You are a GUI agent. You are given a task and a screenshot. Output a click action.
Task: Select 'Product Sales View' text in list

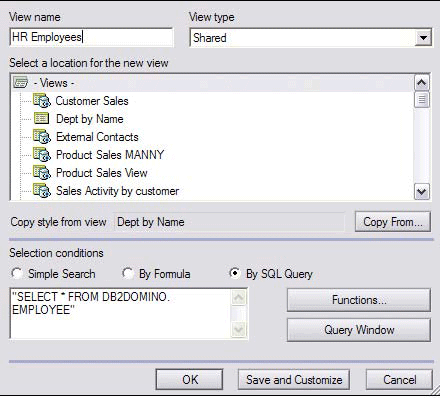(102, 173)
